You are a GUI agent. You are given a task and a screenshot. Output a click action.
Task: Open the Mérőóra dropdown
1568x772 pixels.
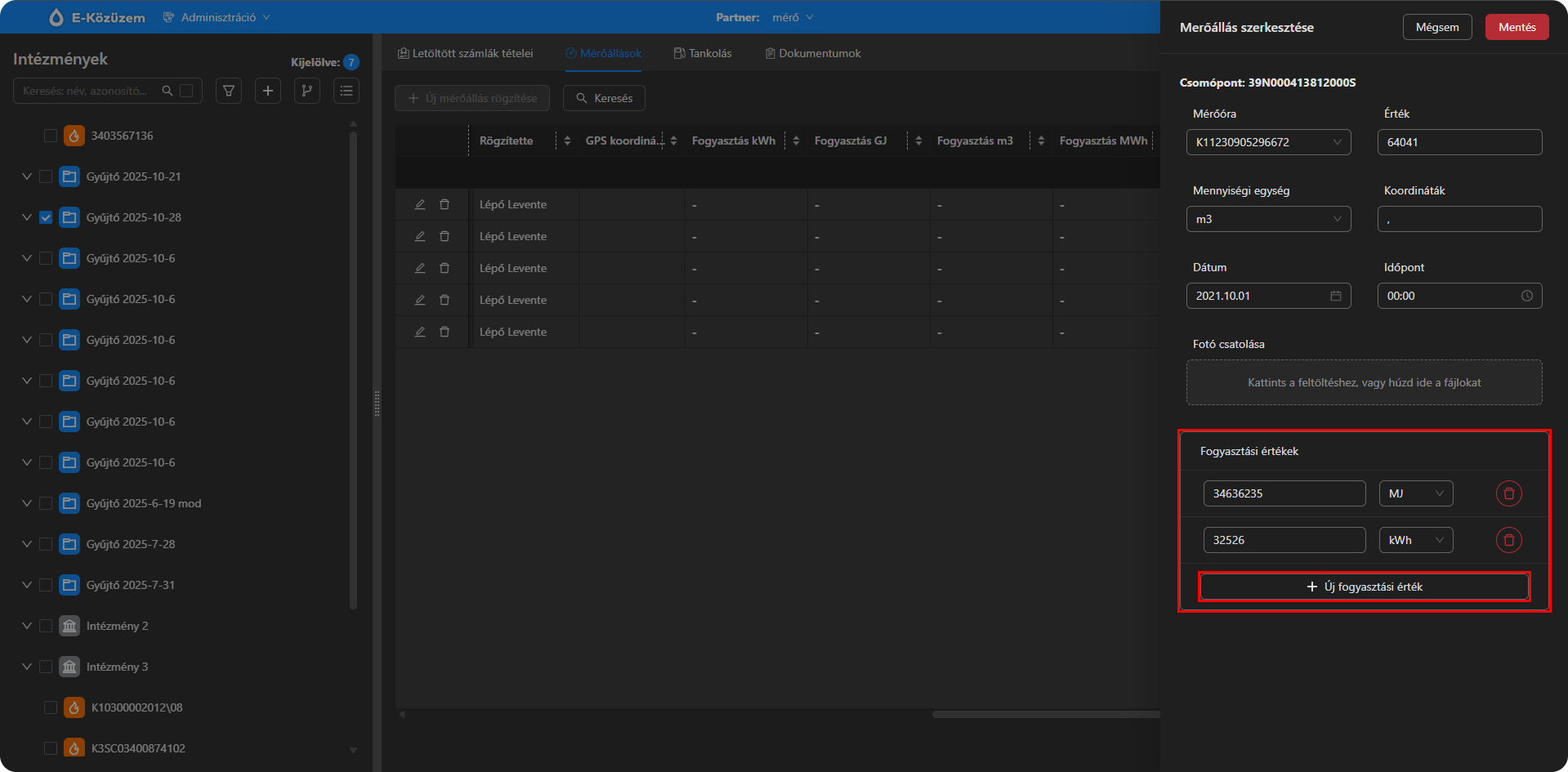[1268, 142]
